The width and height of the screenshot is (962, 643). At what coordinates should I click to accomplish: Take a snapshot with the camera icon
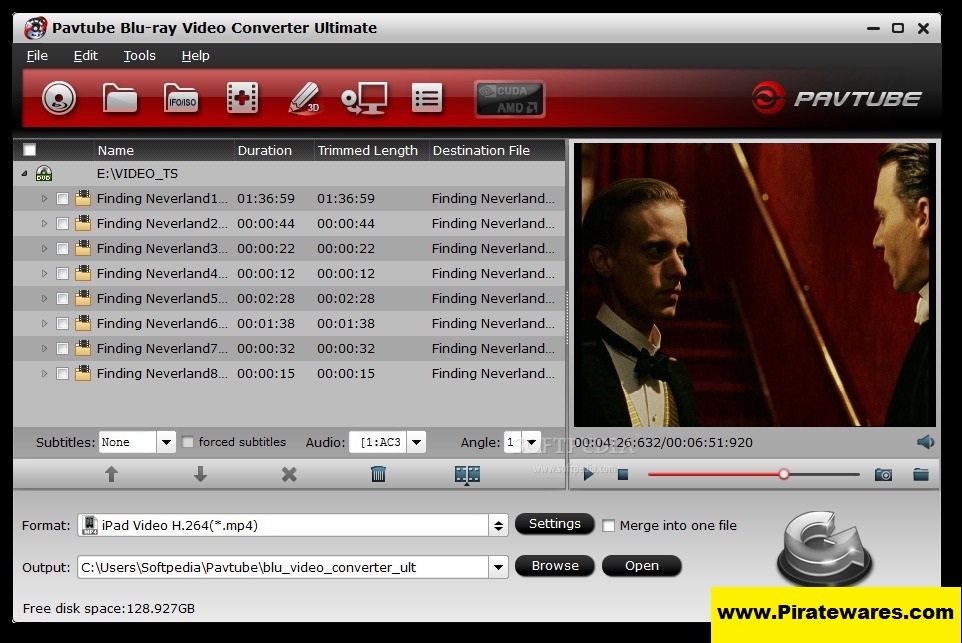(x=883, y=474)
